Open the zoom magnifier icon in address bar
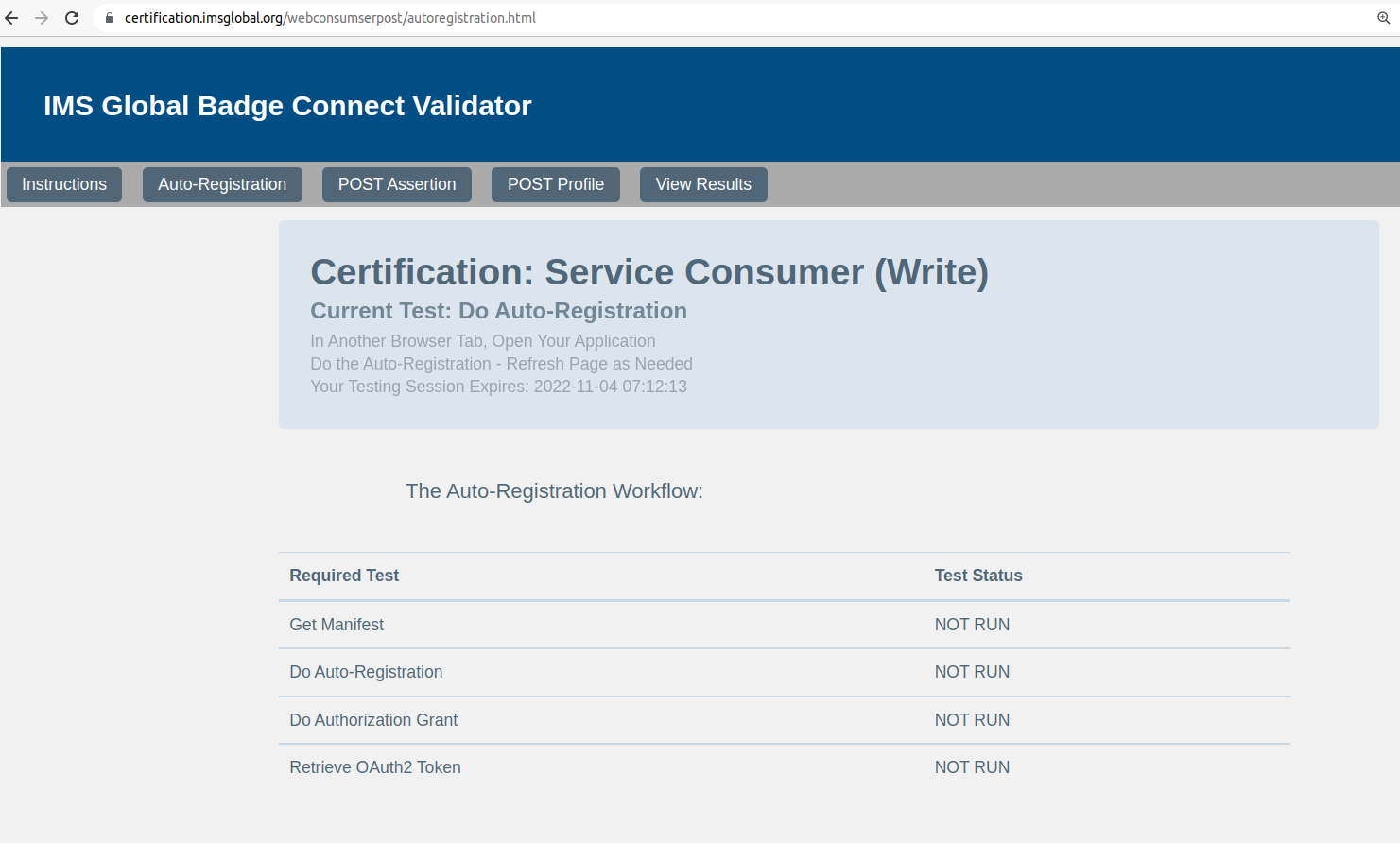This screenshot has height=843, width=1400. tap(1384, 18)
